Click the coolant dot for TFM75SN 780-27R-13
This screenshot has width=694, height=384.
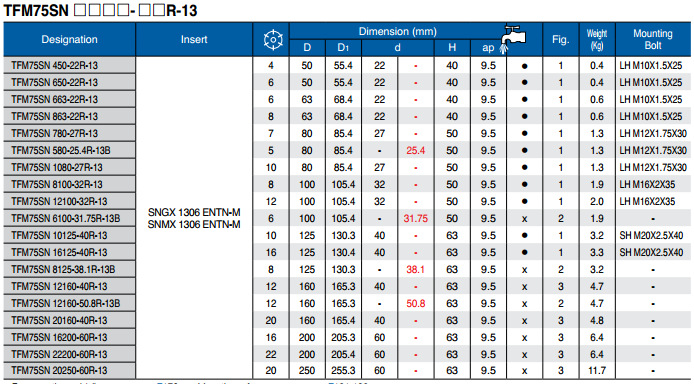coord(524,134)
